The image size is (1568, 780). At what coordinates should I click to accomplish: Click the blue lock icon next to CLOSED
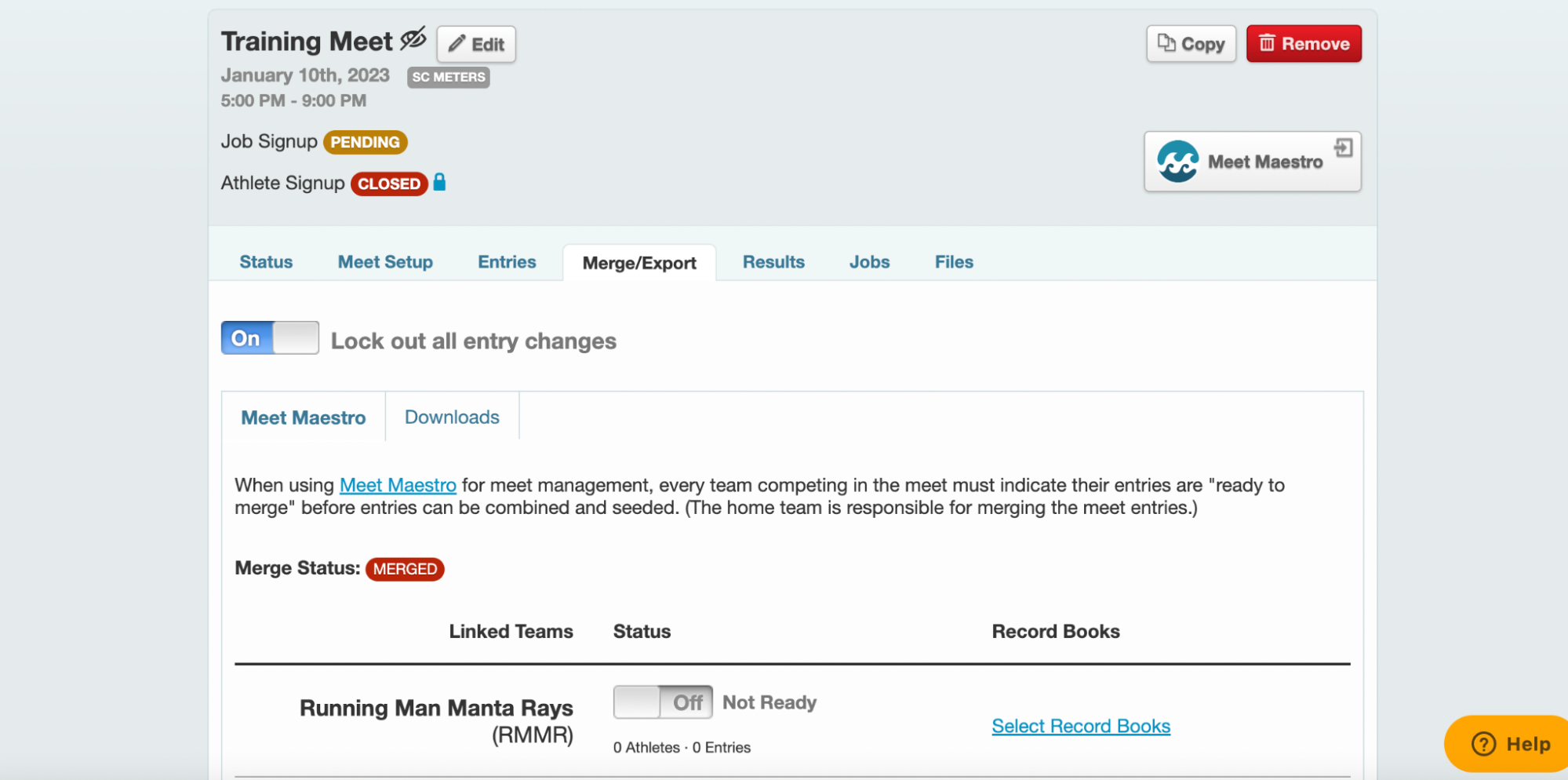click(x=439, y=182)
